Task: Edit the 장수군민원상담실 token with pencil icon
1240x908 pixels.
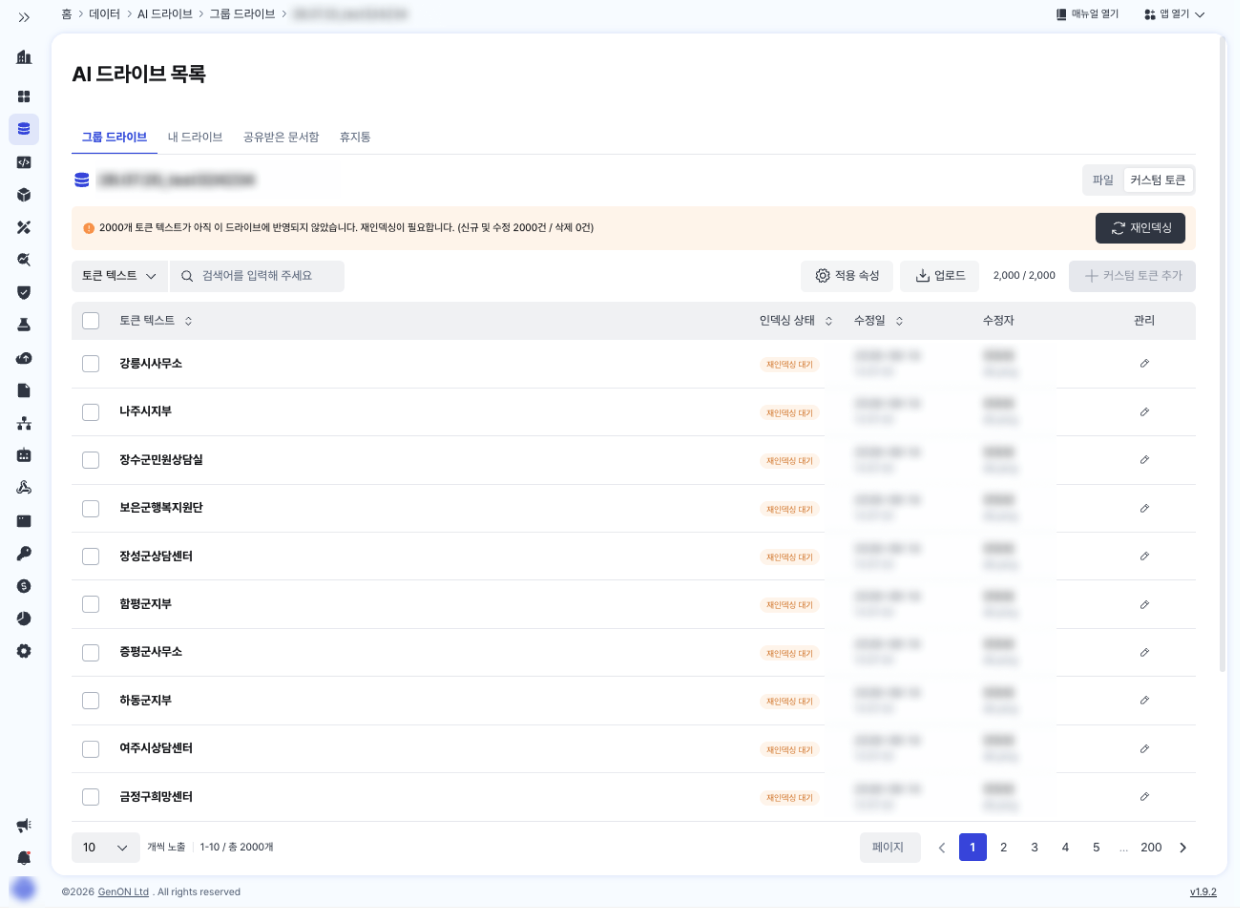Action: pyautogui.click(x=1144, y=460)
